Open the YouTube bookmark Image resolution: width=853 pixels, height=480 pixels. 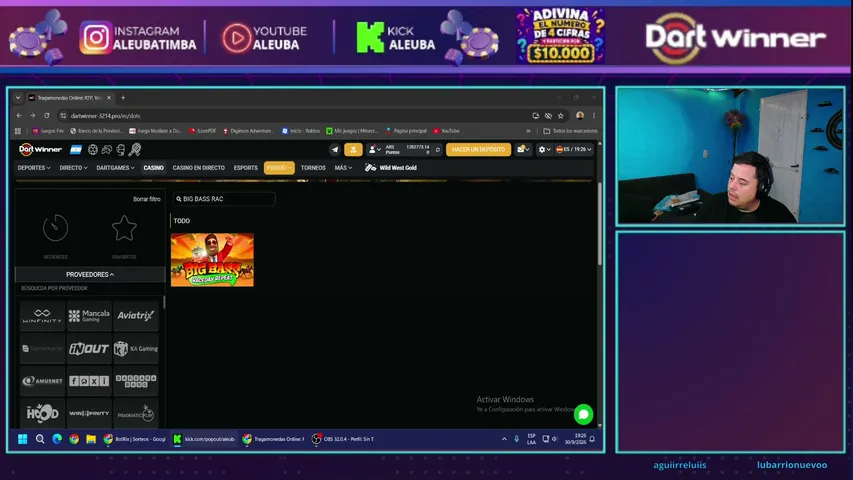tap(447, 131)
